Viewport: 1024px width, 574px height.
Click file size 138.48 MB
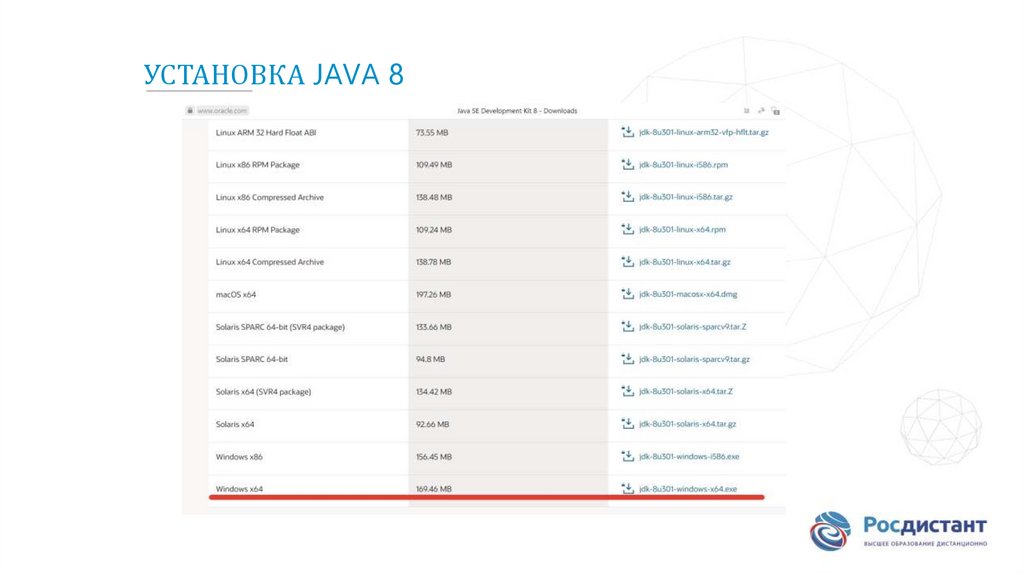[434, 197]
